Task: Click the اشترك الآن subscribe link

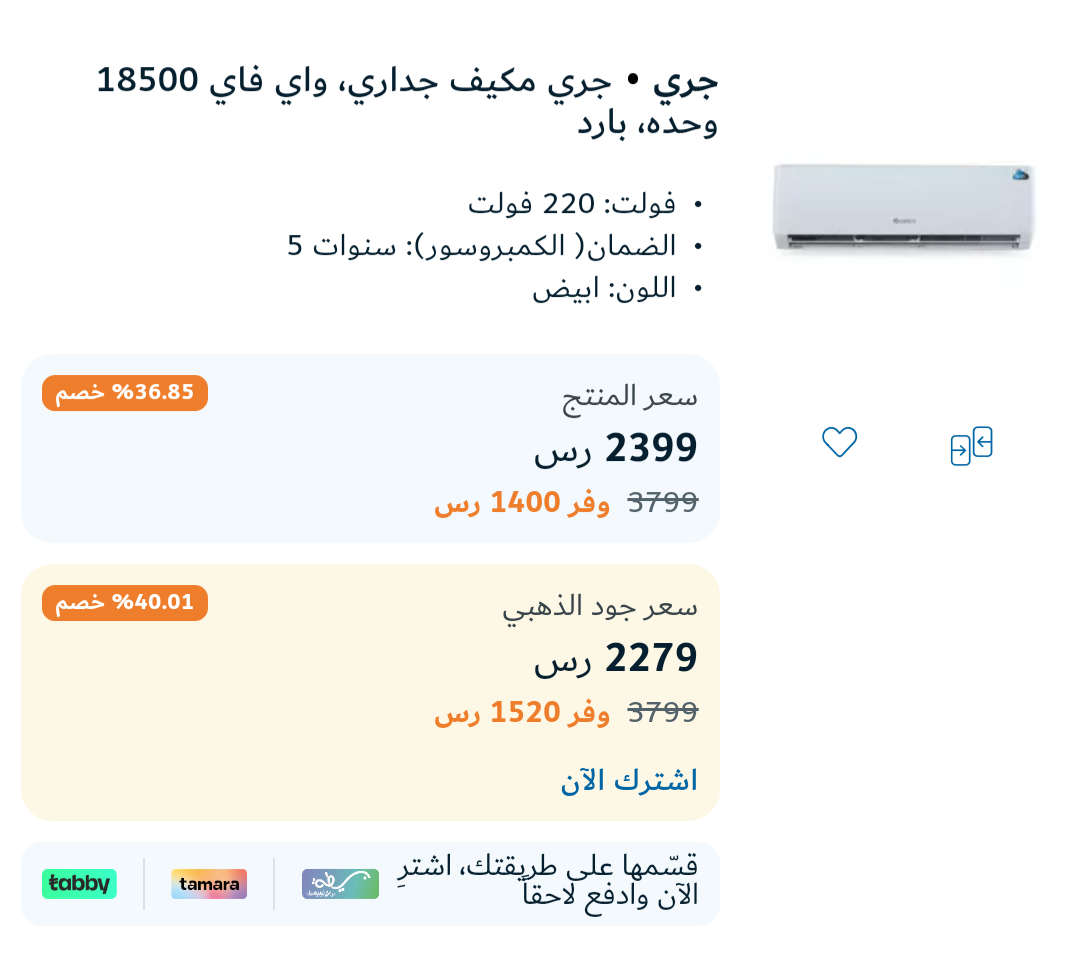Action: click(629, 781)
